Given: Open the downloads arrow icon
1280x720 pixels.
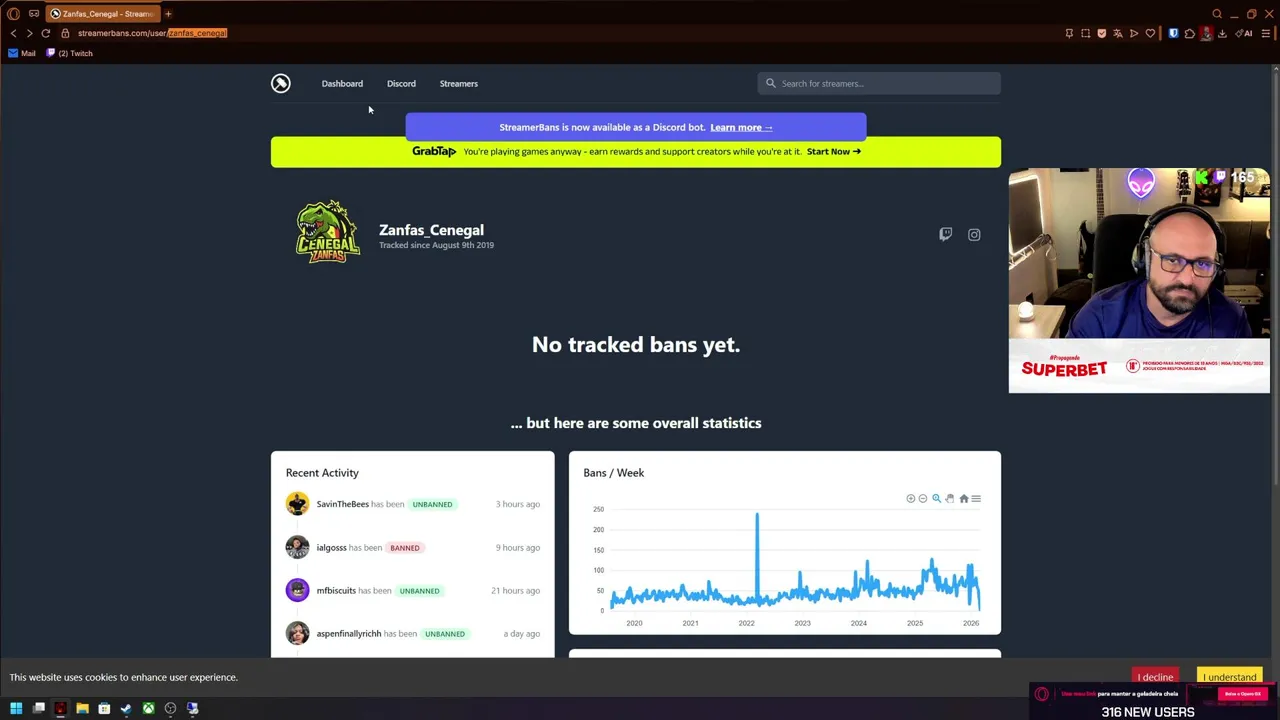Looking at the screenshot, I should (1222, 33).
